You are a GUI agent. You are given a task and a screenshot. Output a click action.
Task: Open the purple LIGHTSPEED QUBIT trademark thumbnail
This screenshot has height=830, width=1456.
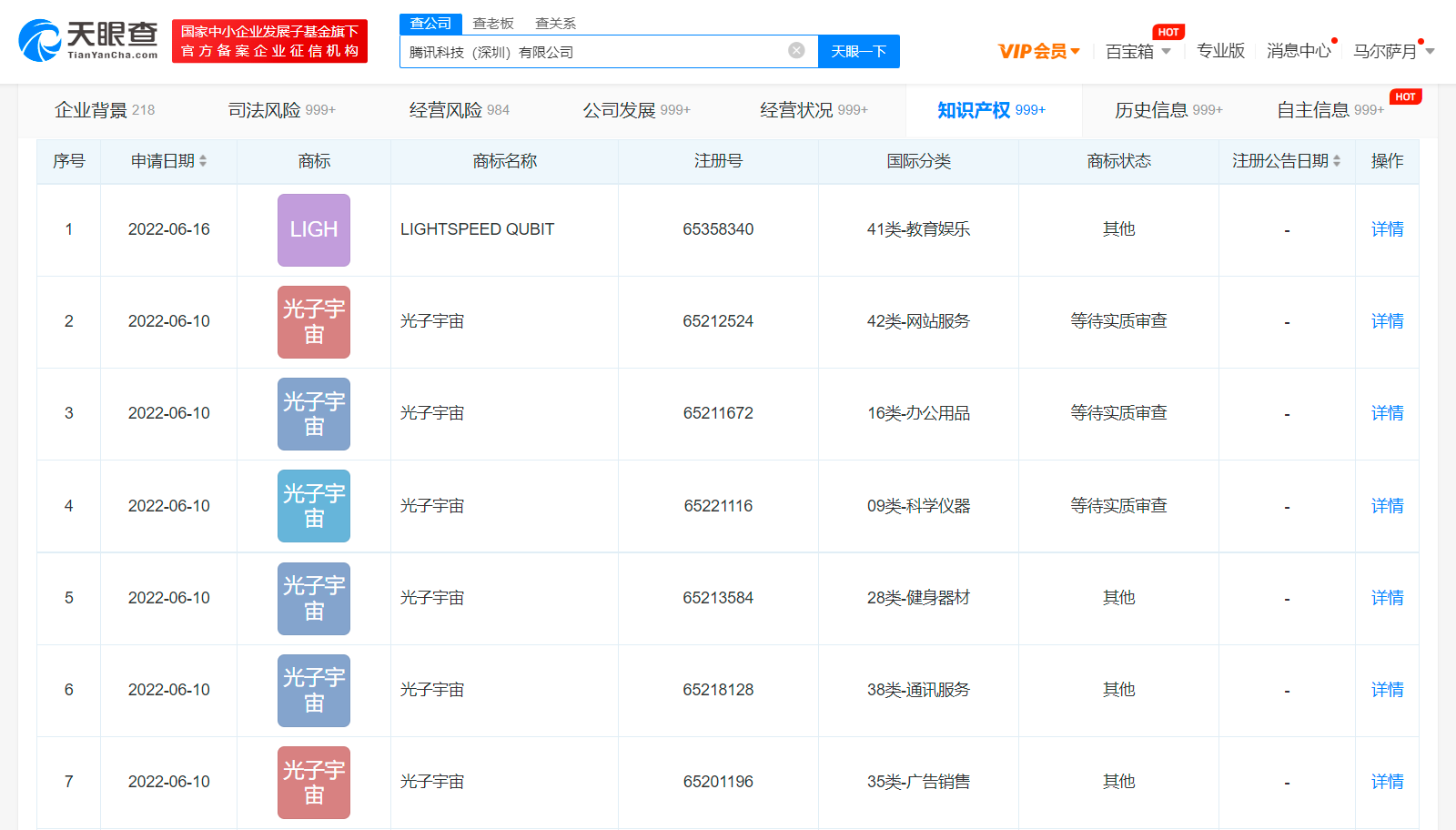(x=314, y=230)
